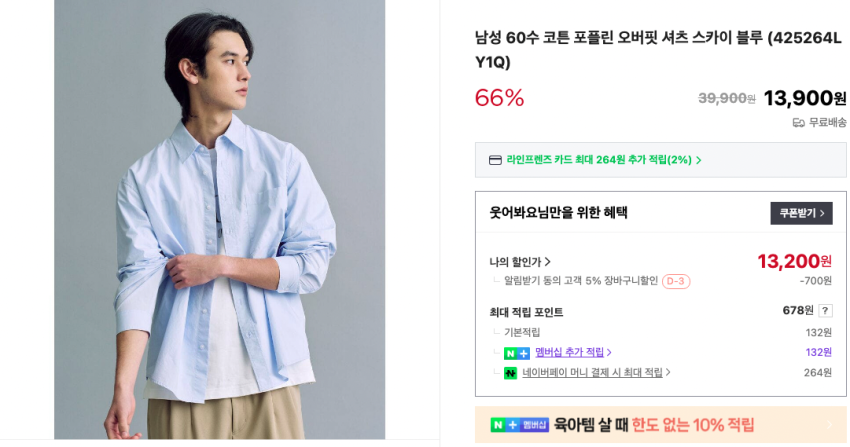Expand the 나의 할인가 details

click(547, 262)
